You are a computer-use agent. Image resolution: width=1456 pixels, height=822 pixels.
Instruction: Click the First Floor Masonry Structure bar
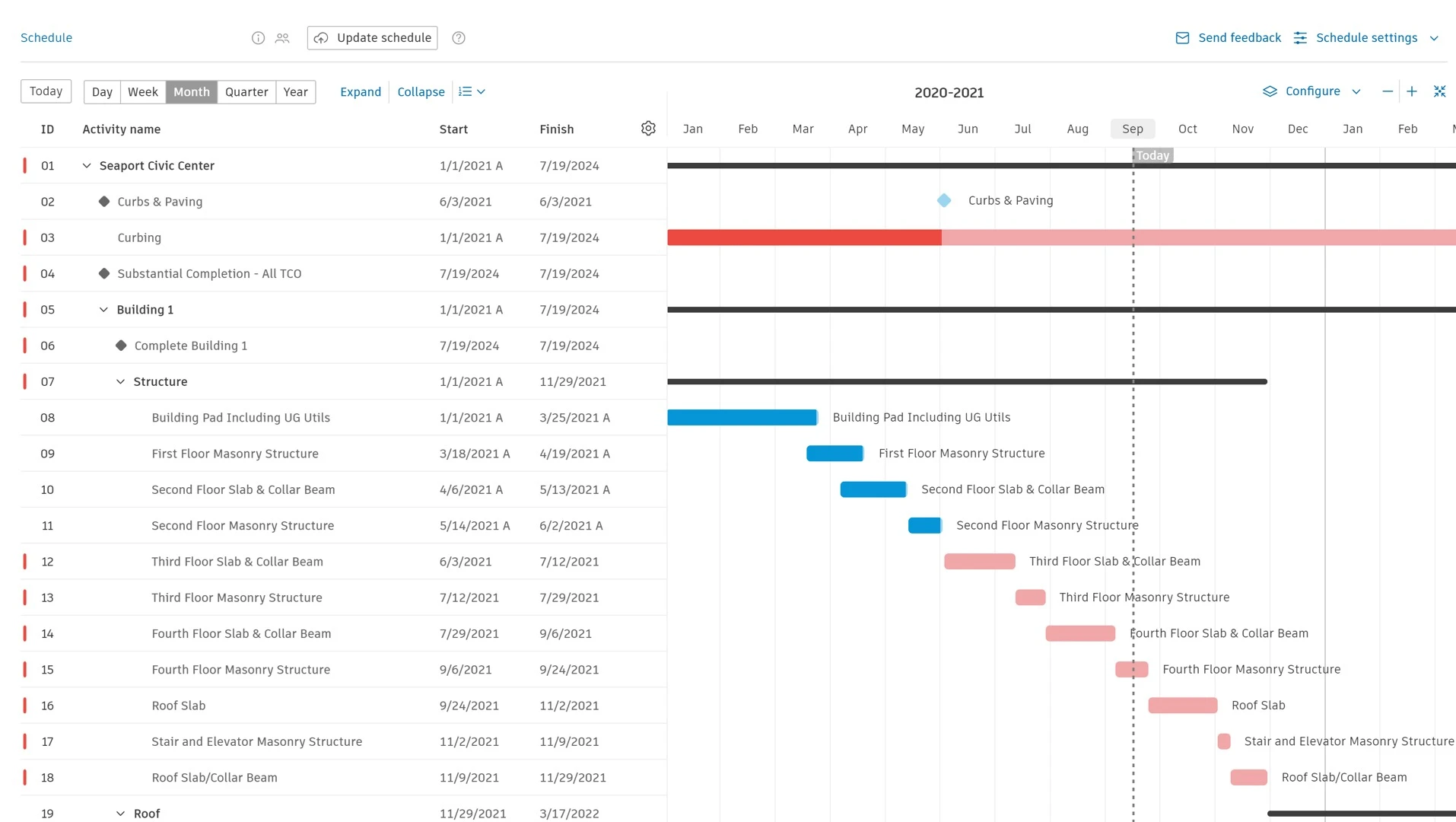[x=835, y=454]
